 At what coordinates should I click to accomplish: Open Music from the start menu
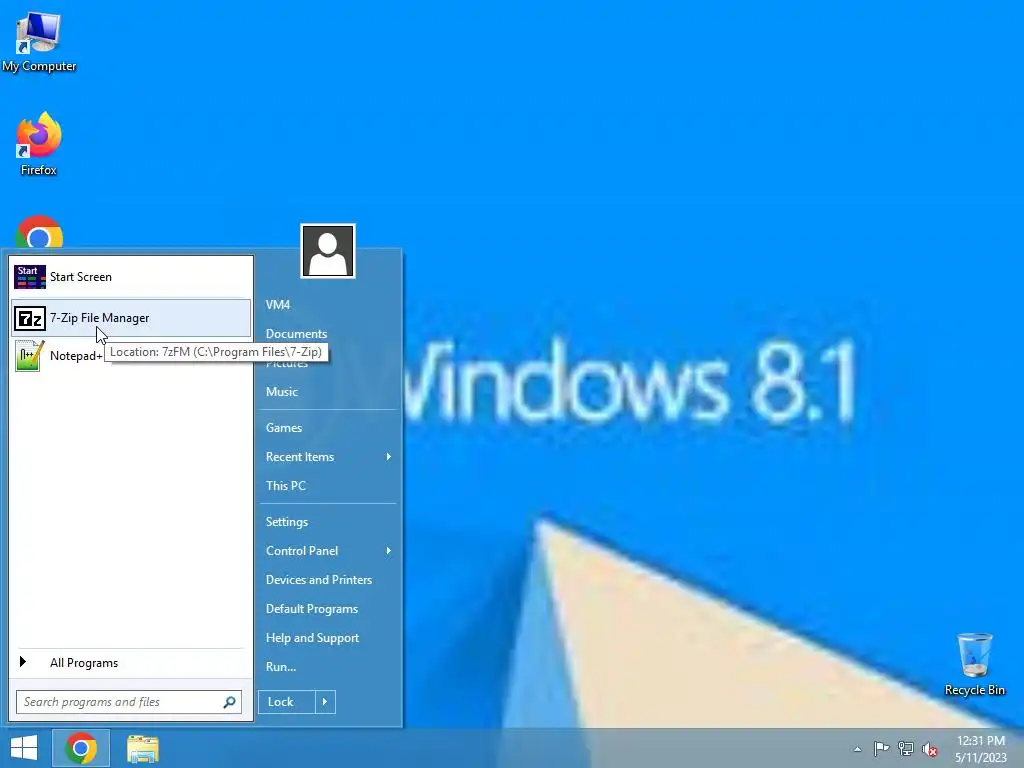pos(281,392)
